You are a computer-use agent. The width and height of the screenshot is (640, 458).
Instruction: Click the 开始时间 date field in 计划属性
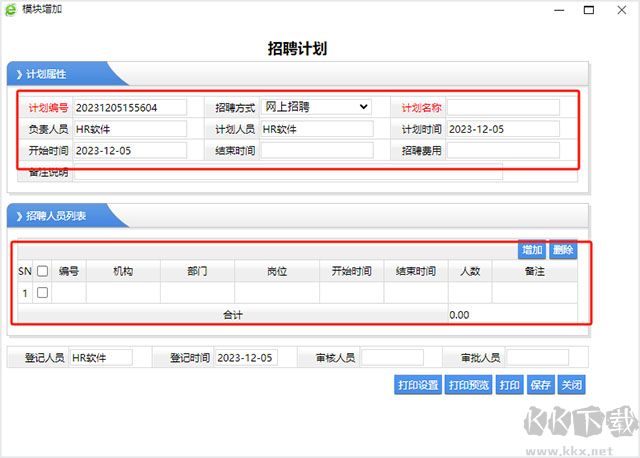point(130,151)
